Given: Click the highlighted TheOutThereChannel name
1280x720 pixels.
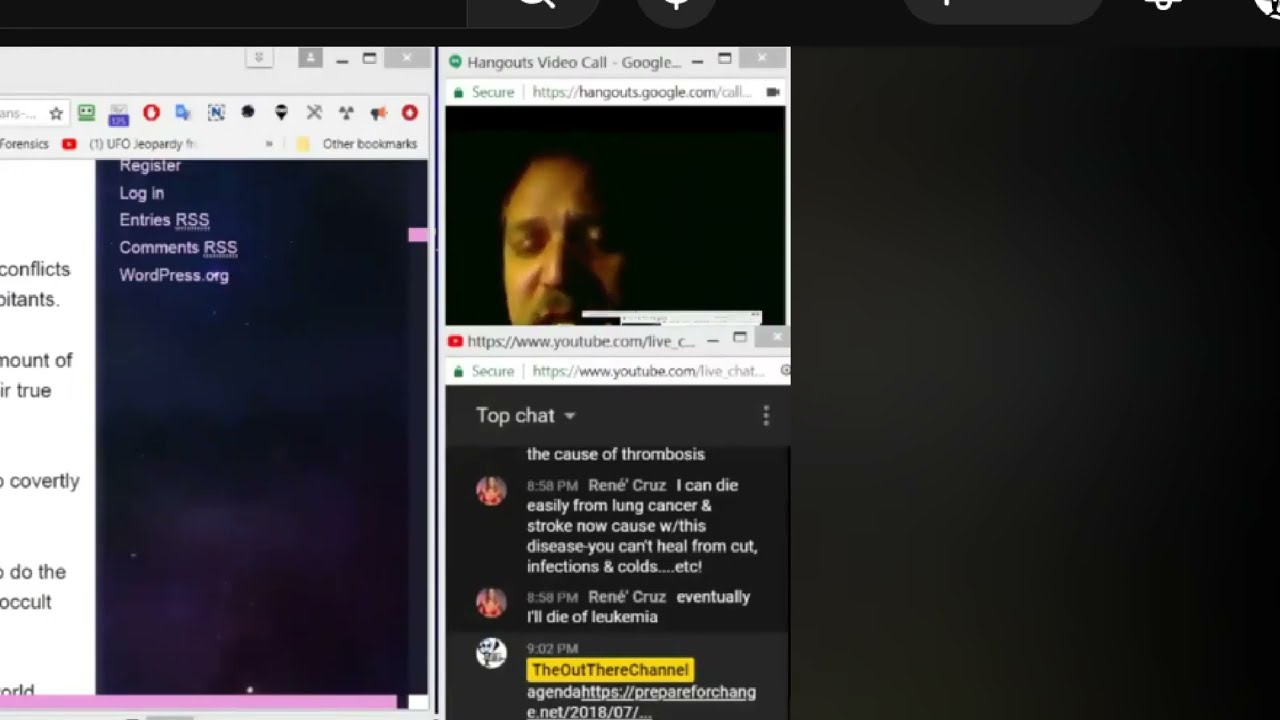Looking at the screenshot, I should [x=610, y=670].
